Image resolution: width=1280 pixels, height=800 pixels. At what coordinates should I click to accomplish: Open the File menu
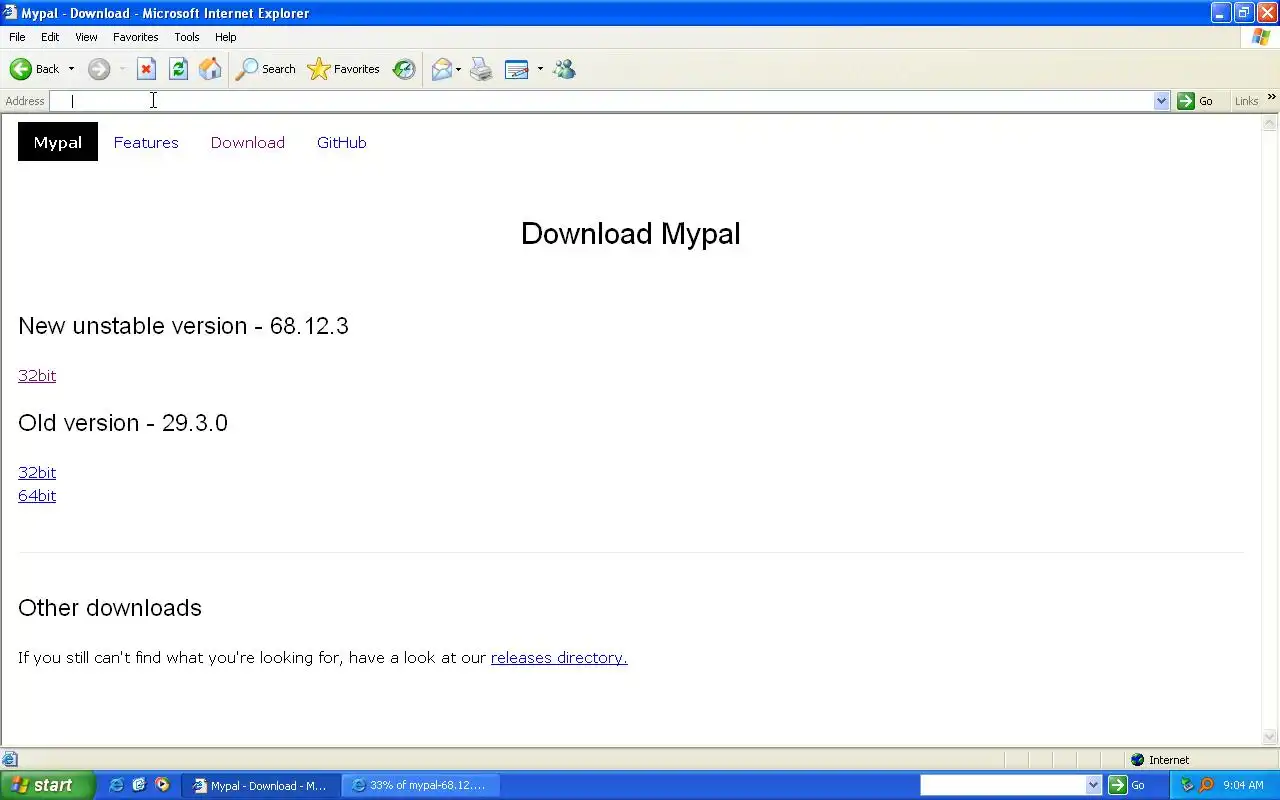17,37
